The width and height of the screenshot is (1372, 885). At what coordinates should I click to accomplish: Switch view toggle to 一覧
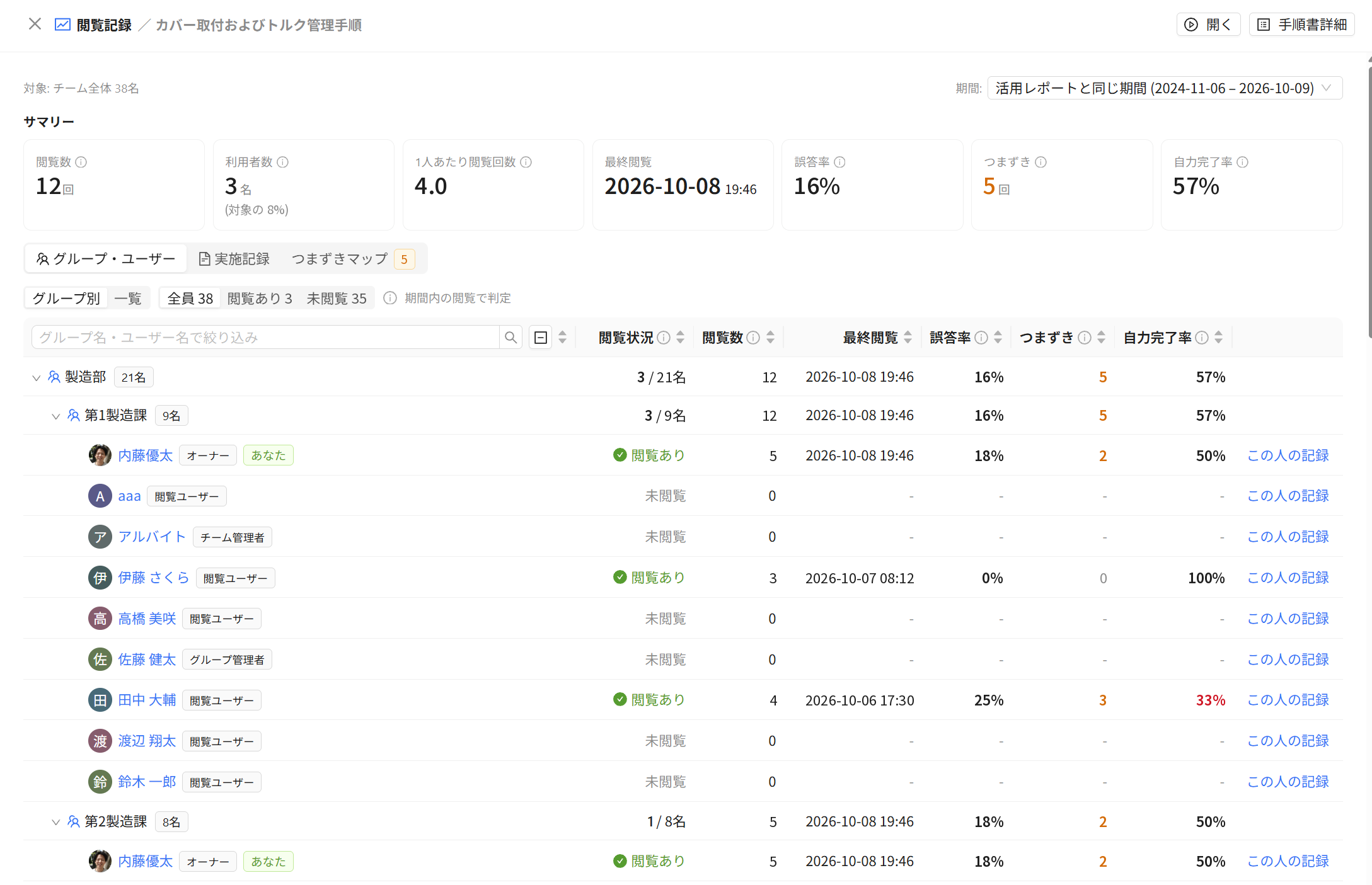[128, 298]
